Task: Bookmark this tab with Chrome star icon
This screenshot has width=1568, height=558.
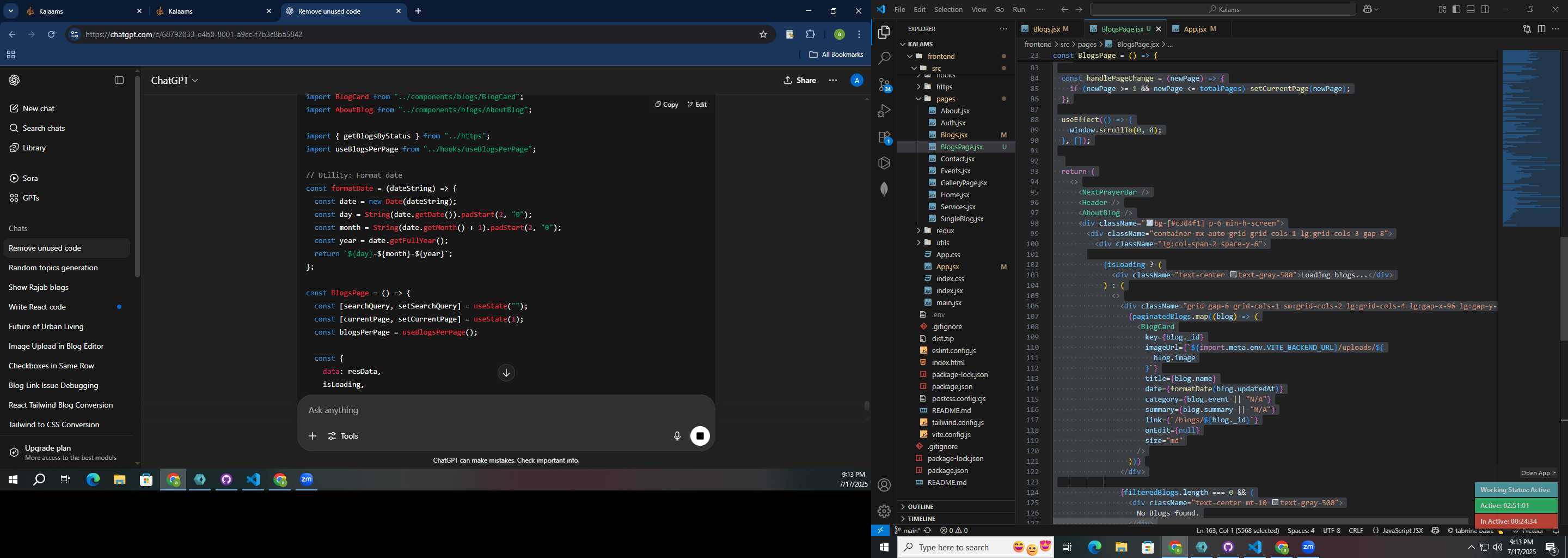Action: point(763,34)
